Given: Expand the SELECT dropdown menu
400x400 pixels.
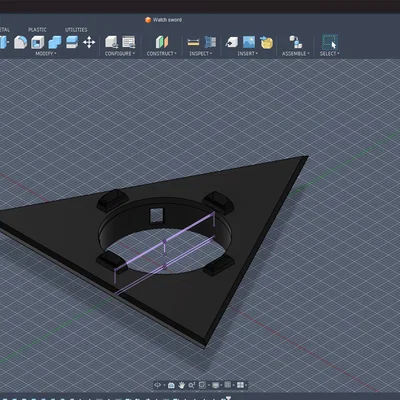Looking at the screenshot, I should 330,54.
